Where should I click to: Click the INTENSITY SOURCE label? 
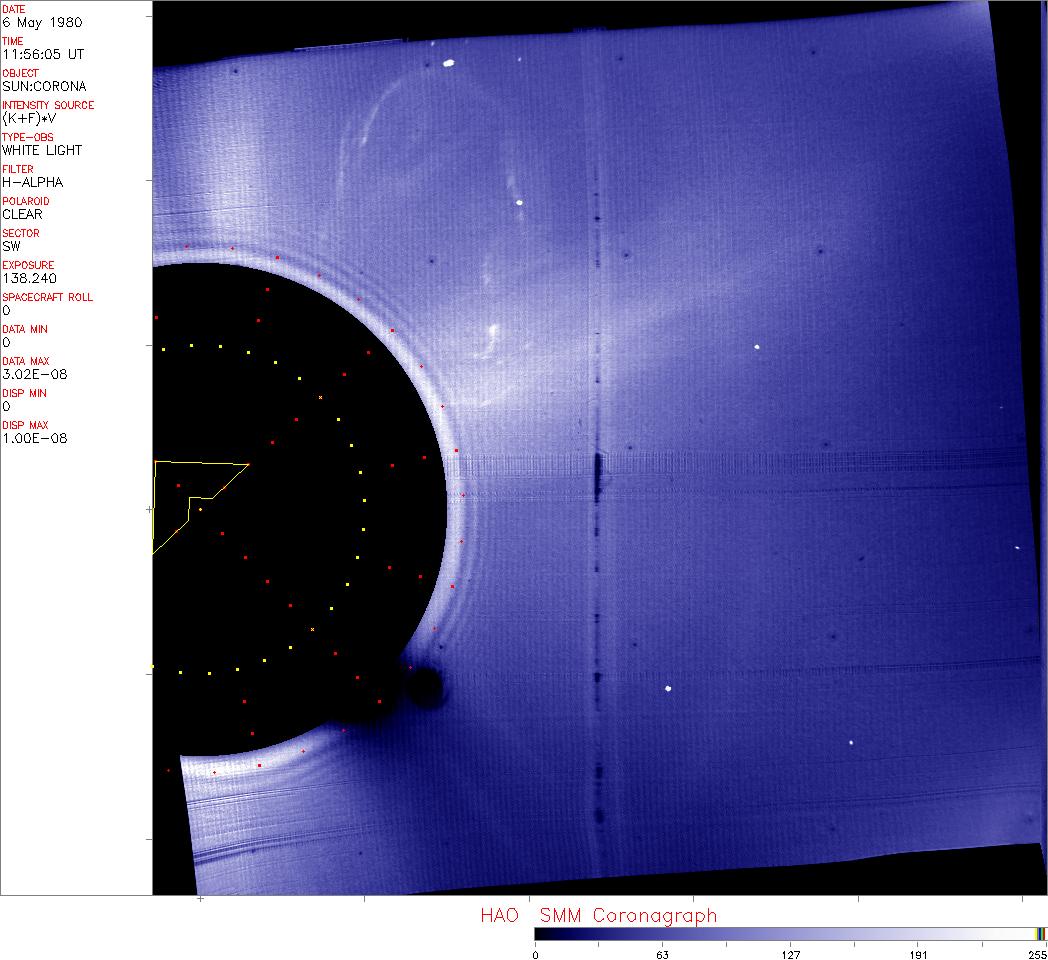(x=48, y=105)
